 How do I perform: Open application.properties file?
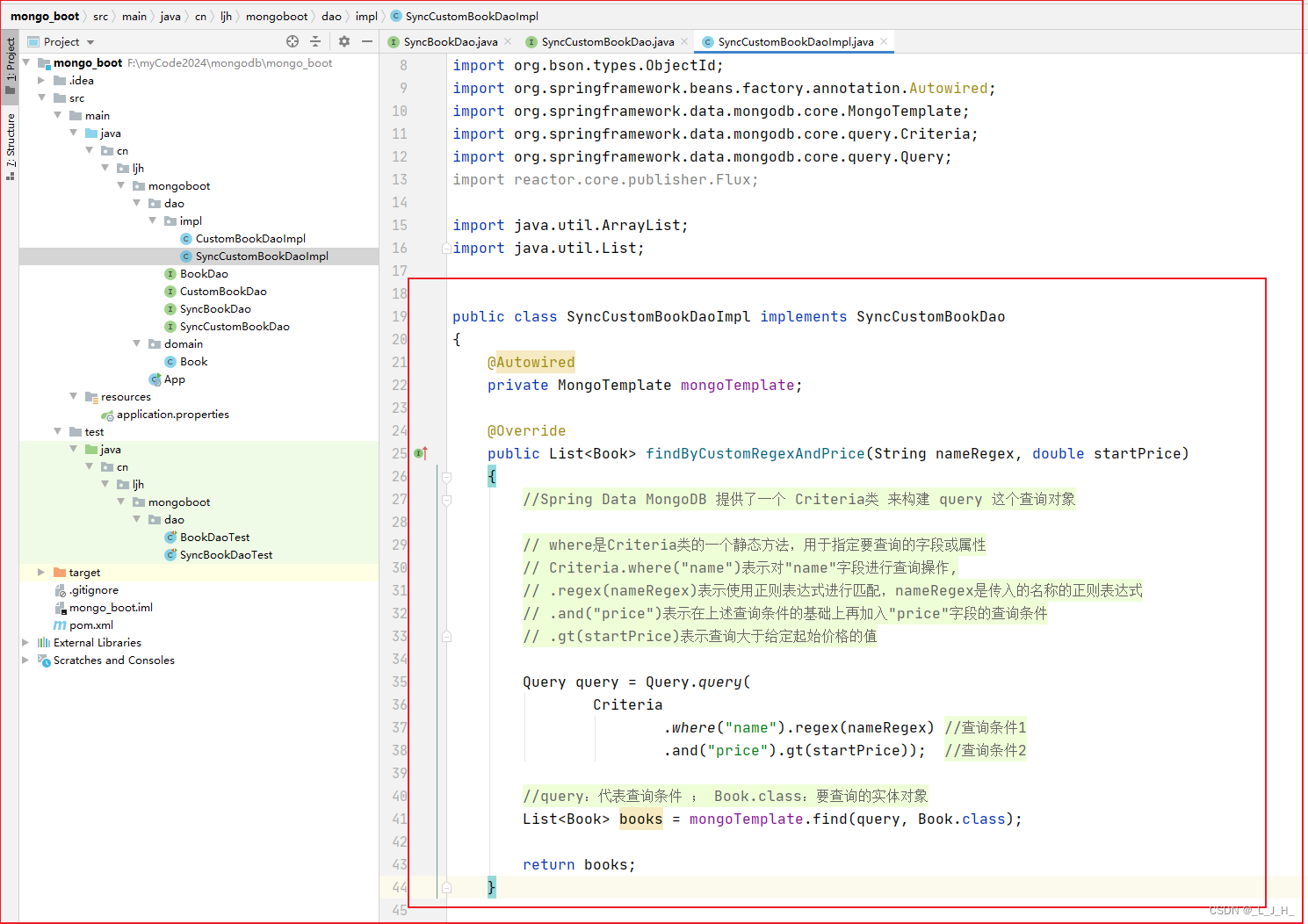164,414
